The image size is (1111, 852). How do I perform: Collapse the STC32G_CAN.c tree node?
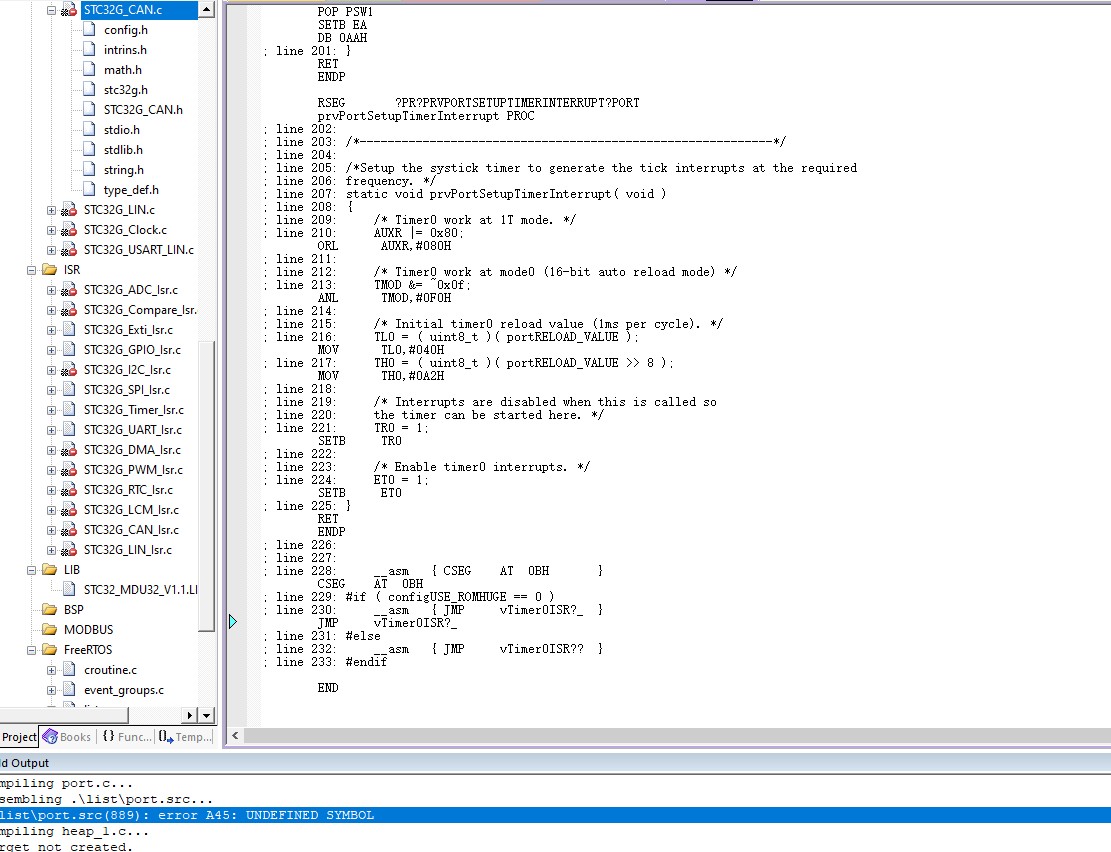tap(51, 10)
